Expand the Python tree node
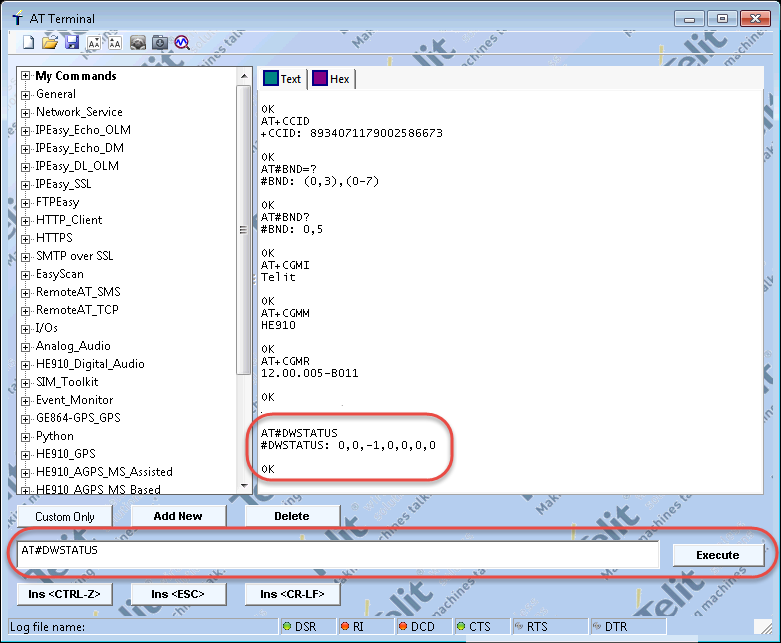Image resolution: width=781 pixels, height=643 pixels. tap(25, 436)
